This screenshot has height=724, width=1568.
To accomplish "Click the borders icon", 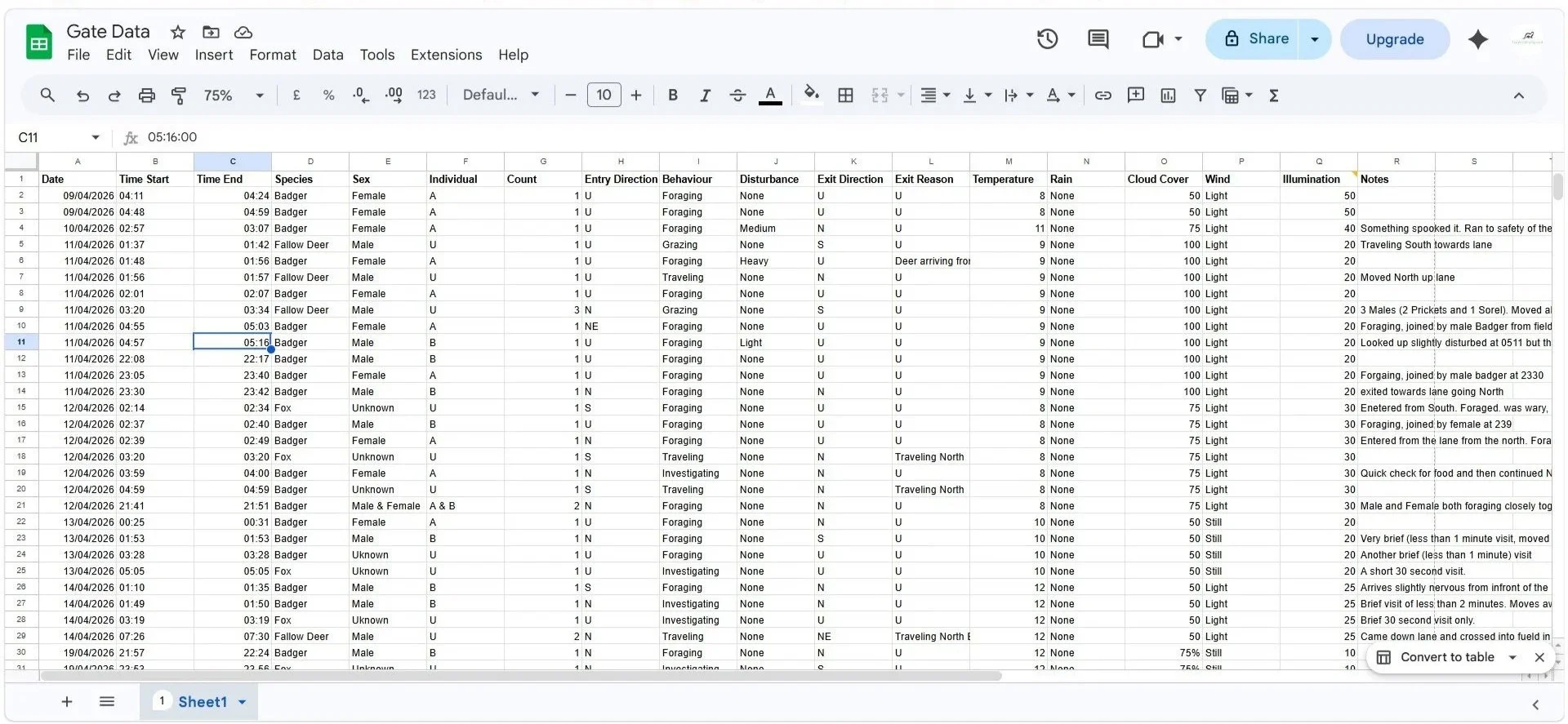I will pos(846,95).
